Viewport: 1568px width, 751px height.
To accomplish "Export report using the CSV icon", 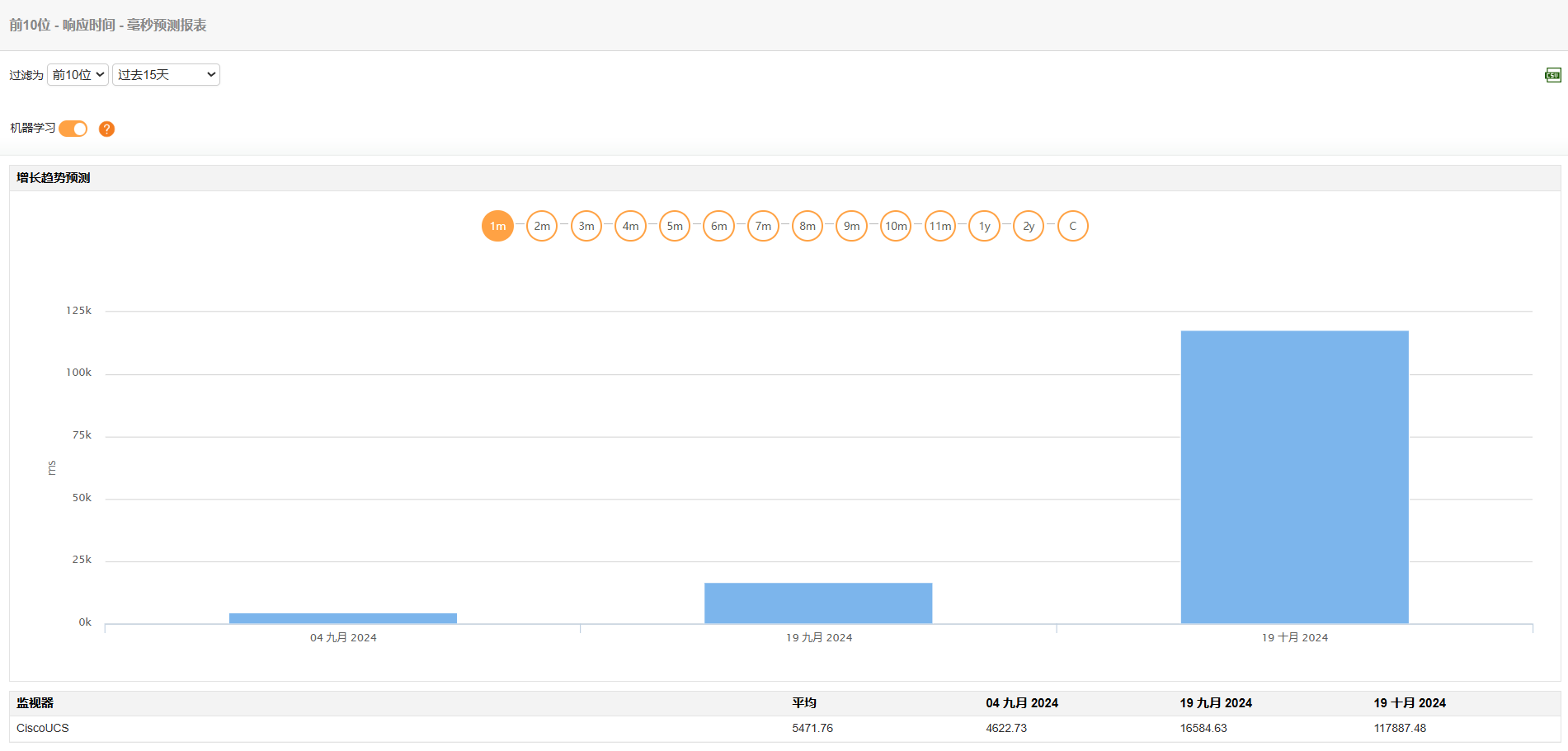I will coord(1552,75).
